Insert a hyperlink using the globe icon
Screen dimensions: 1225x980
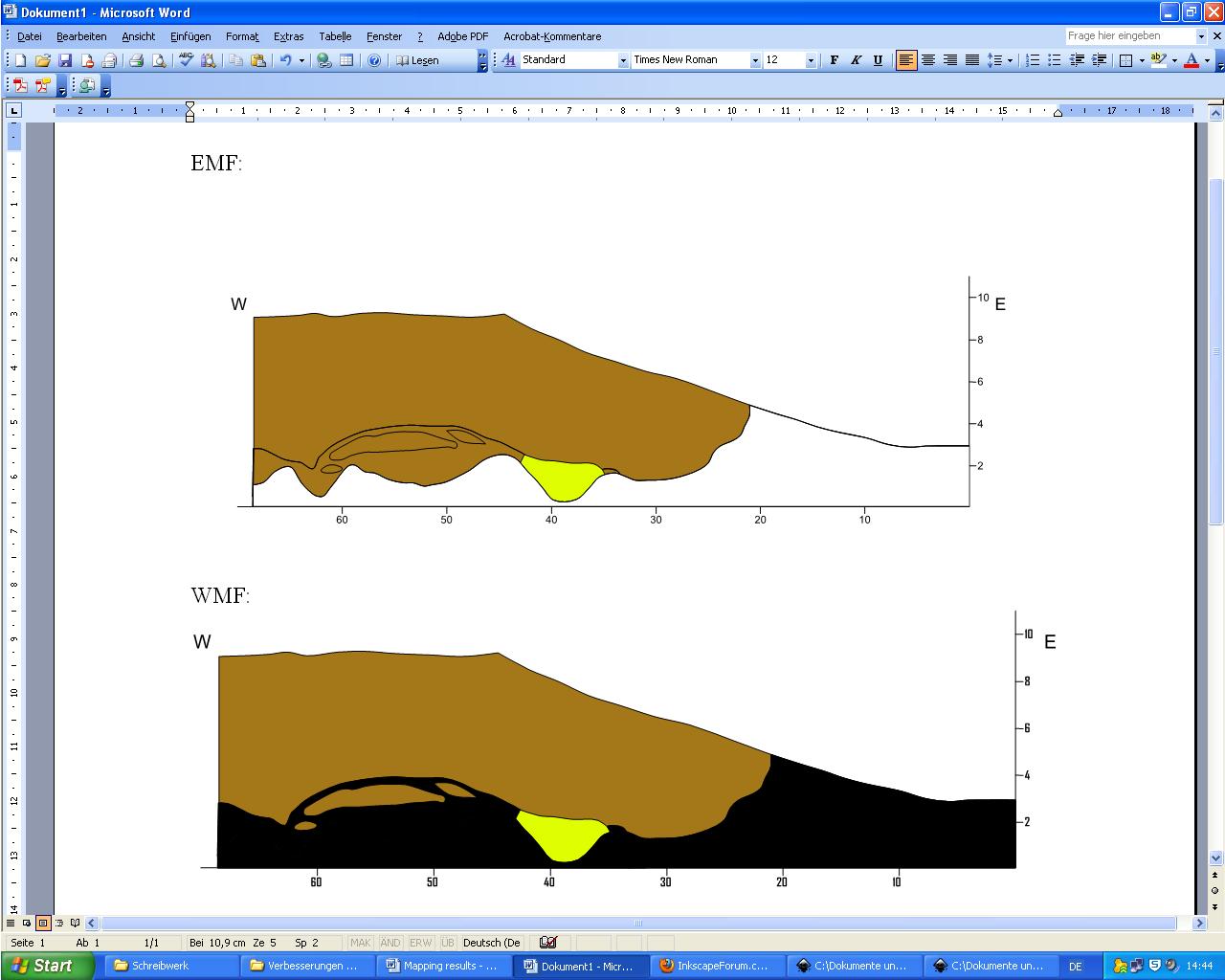[323, 60]
